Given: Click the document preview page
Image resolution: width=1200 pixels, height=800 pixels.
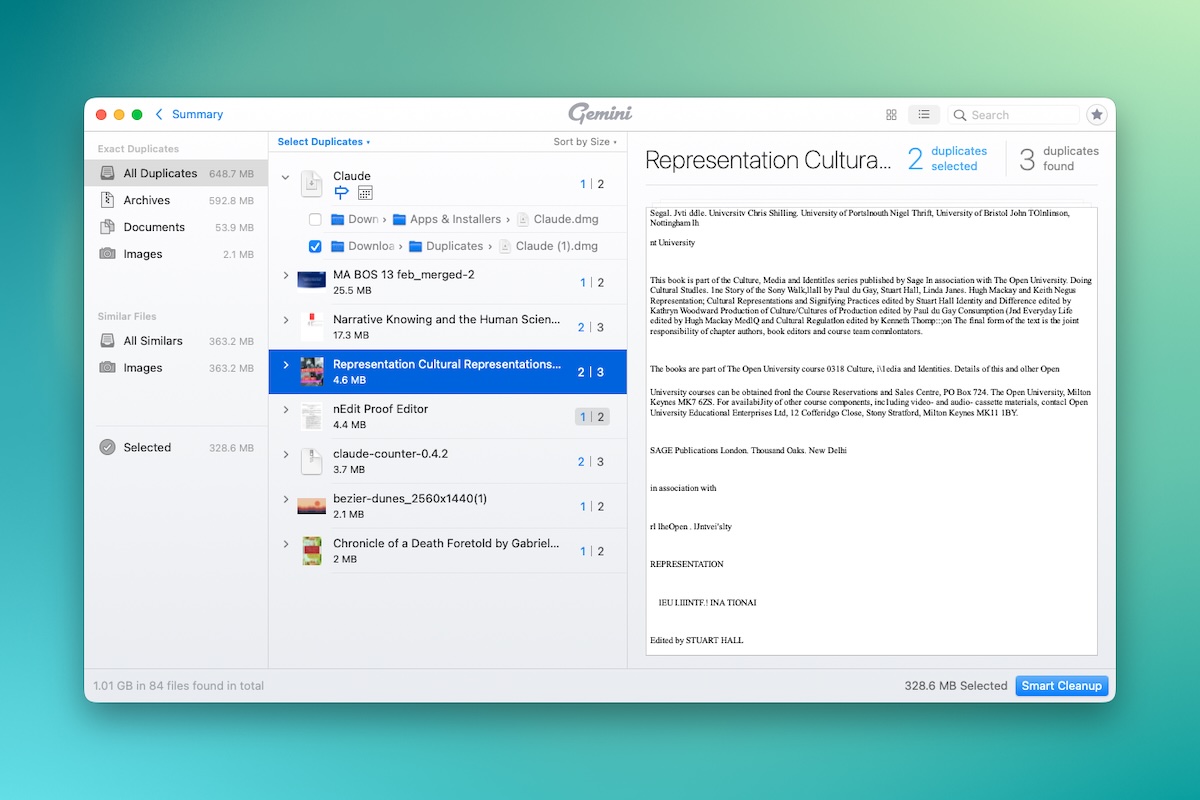Looking at the screenshot, I should [872, 430].
